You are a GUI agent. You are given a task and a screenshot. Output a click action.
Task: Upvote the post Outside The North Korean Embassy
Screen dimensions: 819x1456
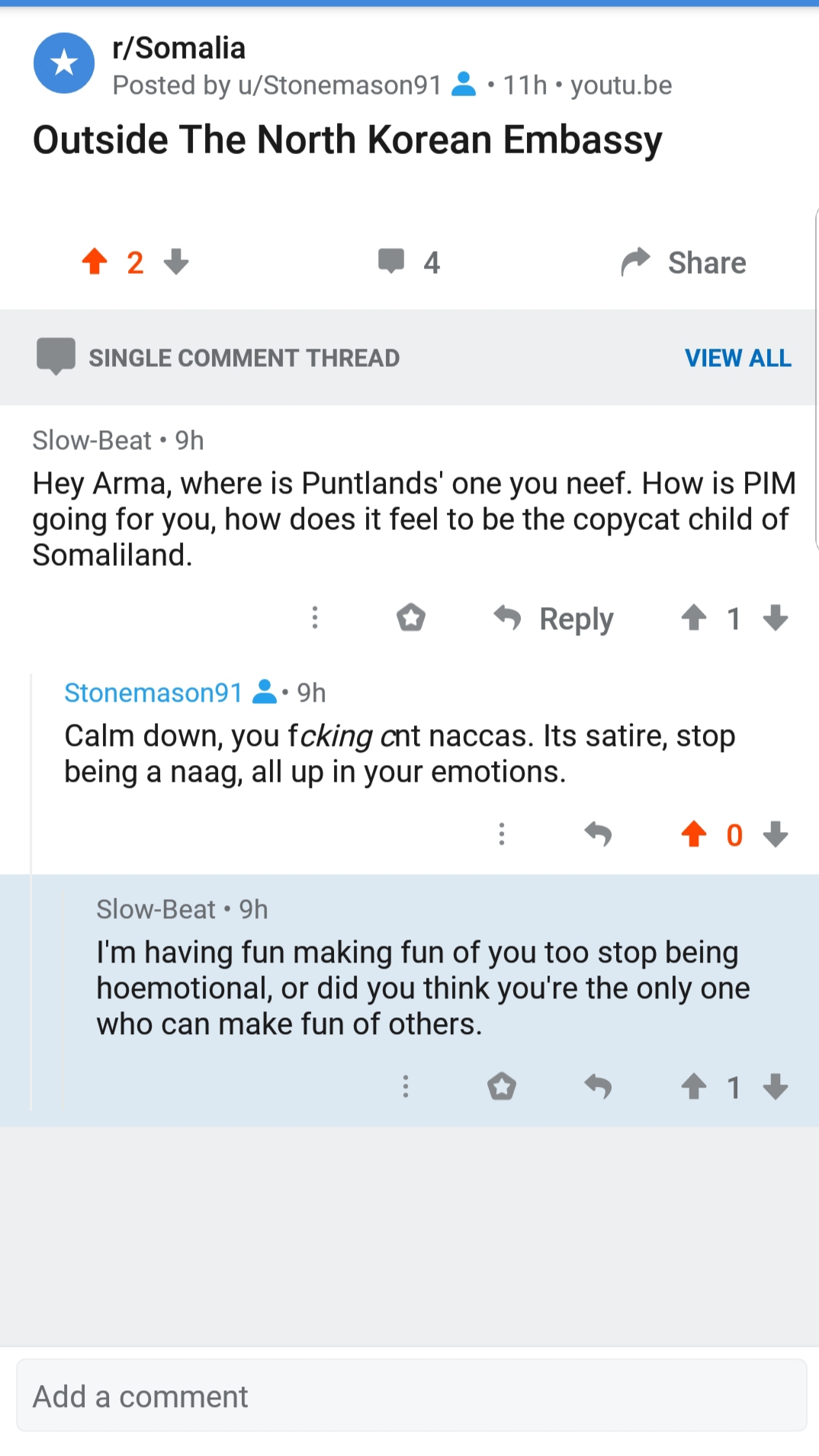click(x=95, y=262)
